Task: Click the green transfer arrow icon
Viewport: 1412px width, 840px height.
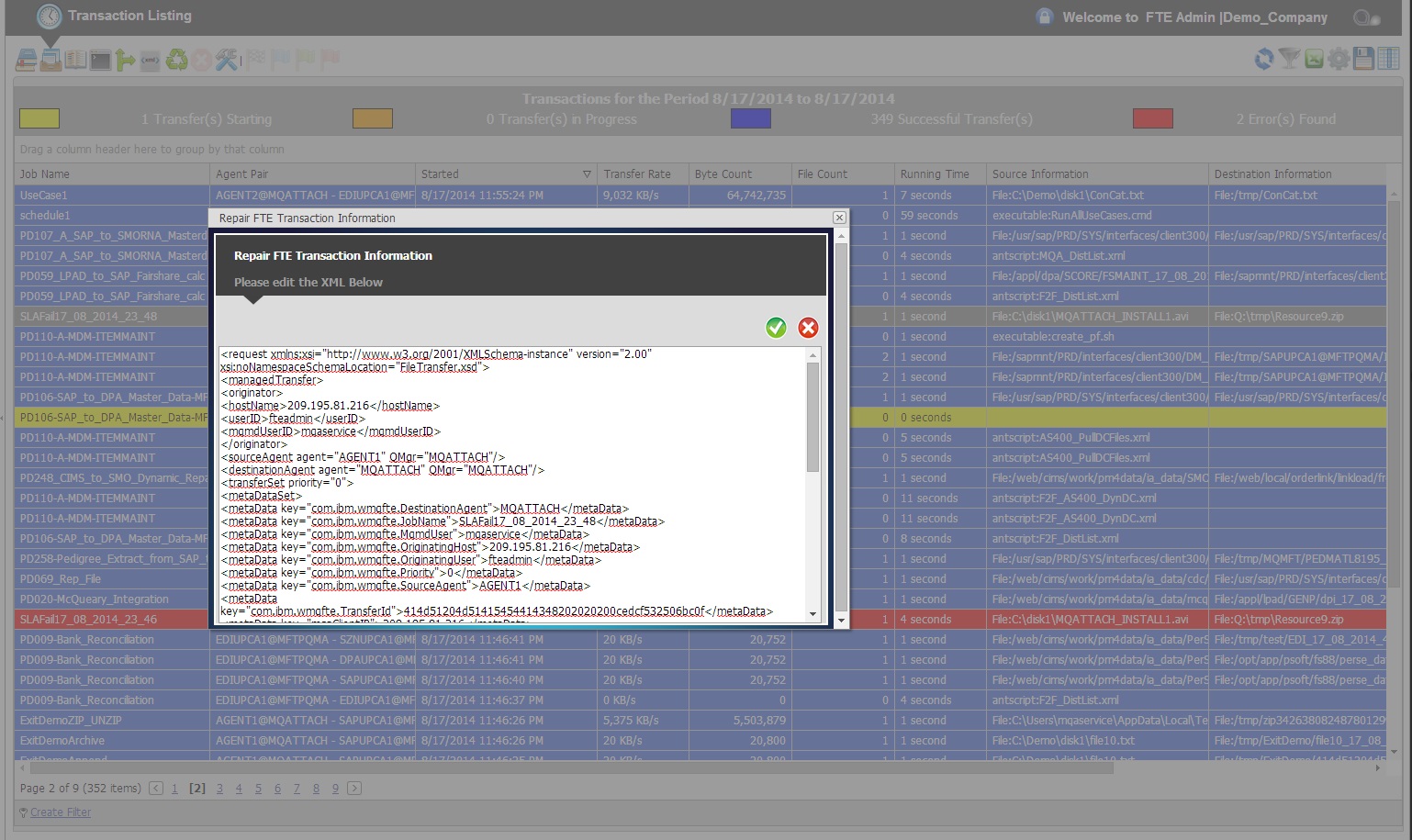Action: pos(124,59)
